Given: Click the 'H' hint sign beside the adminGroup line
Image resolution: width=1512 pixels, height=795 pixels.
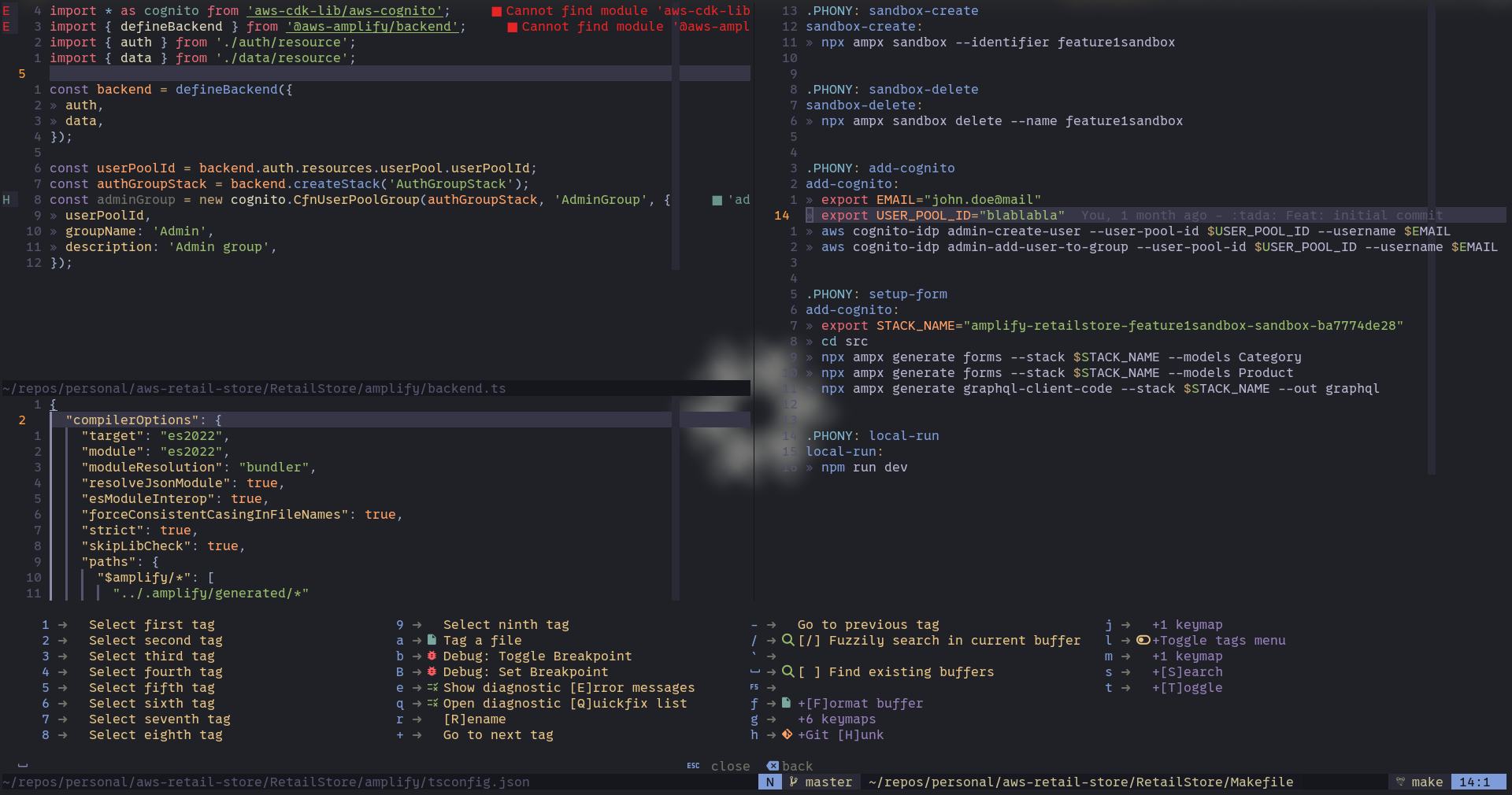Looking at the screenshot, I should pos(6,199).
